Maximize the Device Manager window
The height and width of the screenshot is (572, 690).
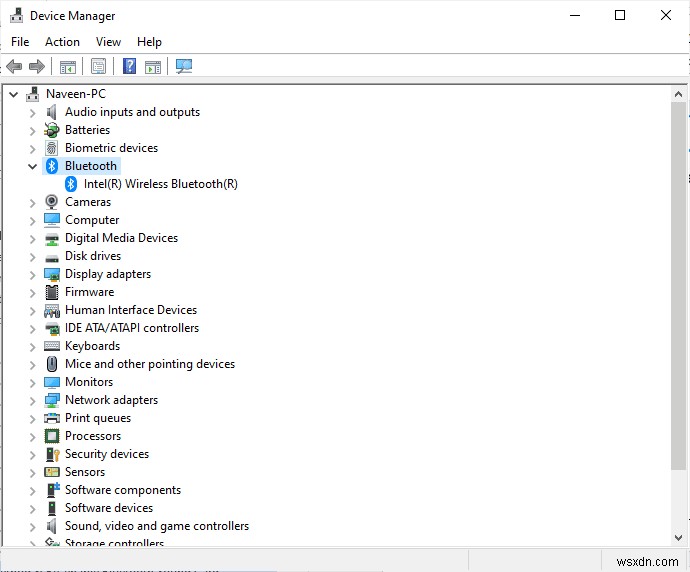620,15
